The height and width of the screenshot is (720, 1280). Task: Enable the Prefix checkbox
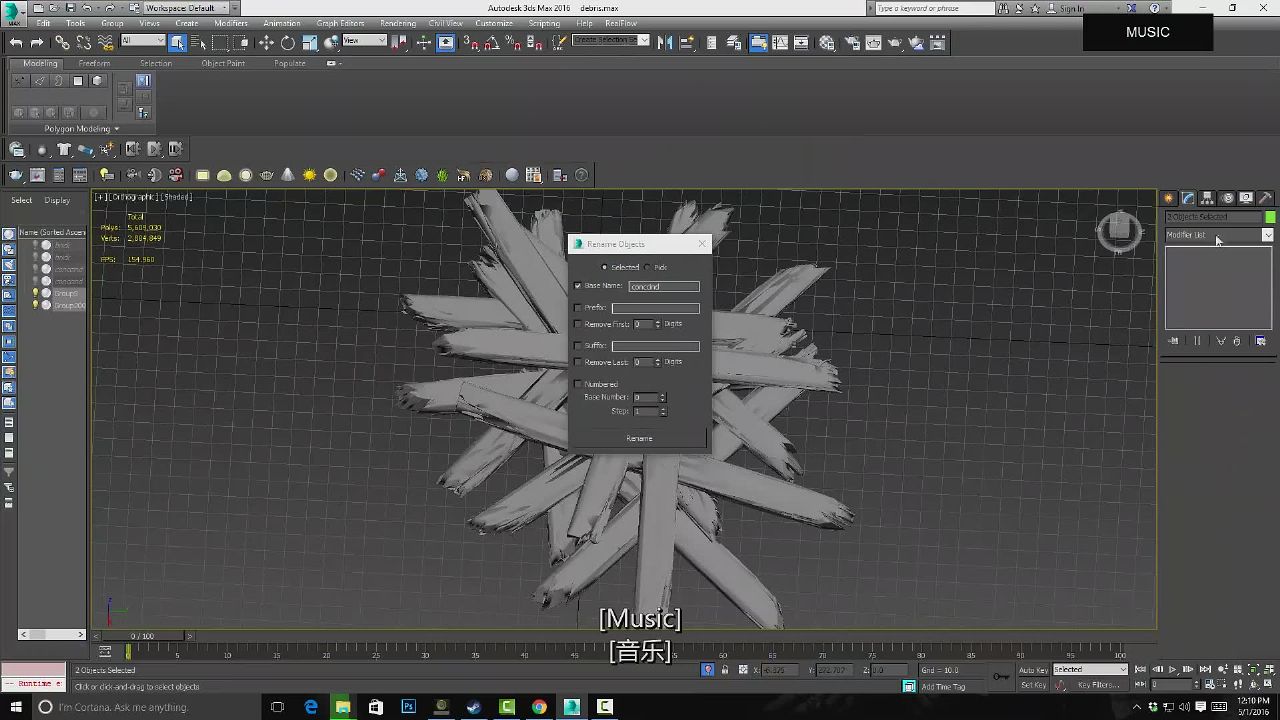[x=578, y=307]
